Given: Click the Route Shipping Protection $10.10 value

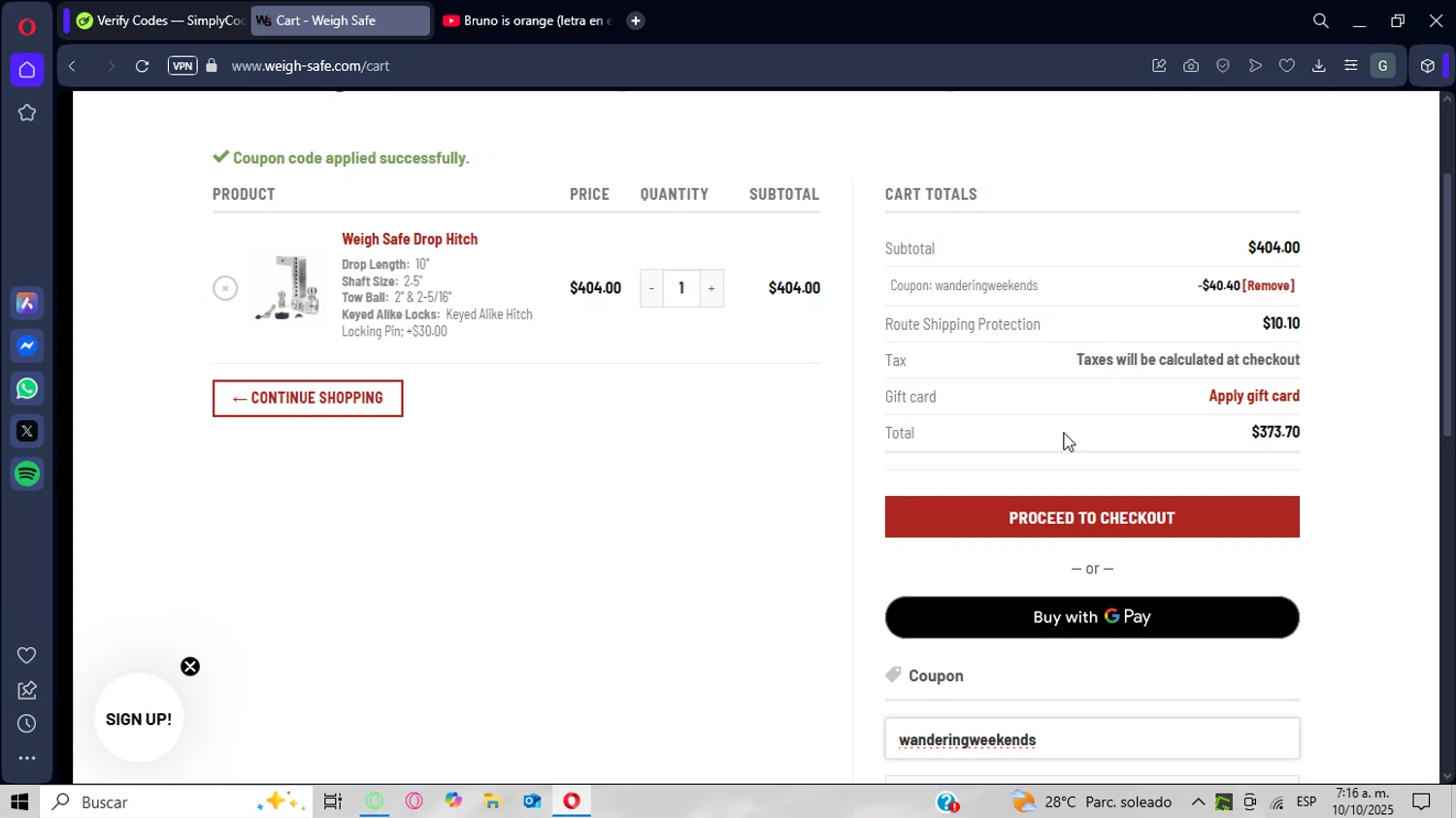Looking at the screenshot, I should pos(1281,323).
